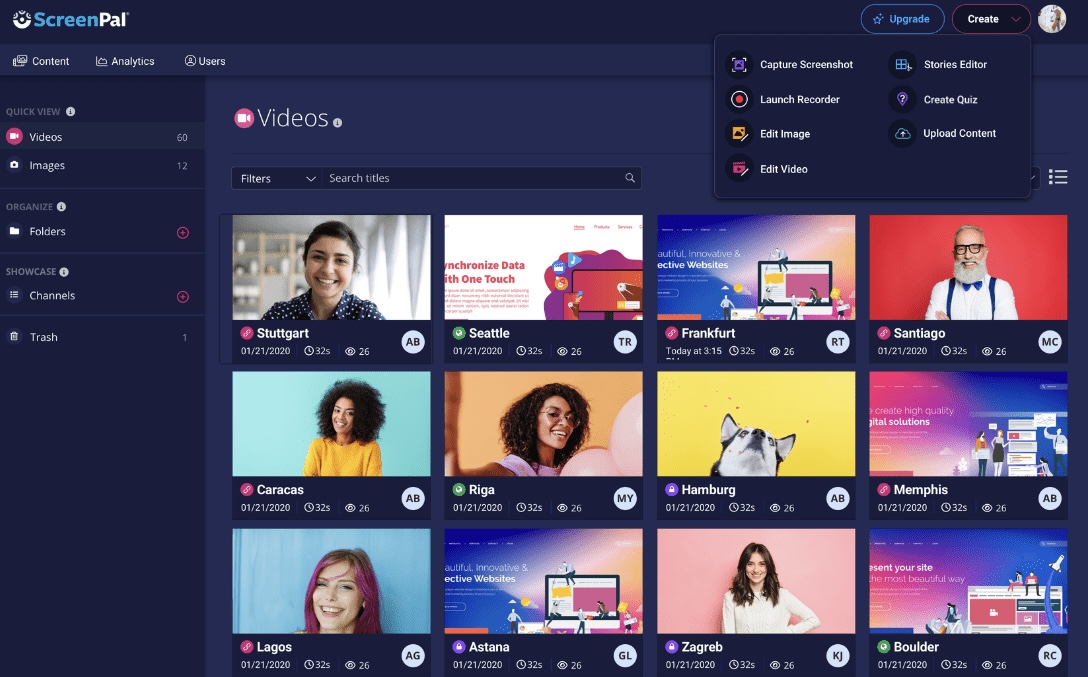Click the Edit Image icon
Image resolution: width=1088 pixels, height=677 pixels.
coord(739,134)
